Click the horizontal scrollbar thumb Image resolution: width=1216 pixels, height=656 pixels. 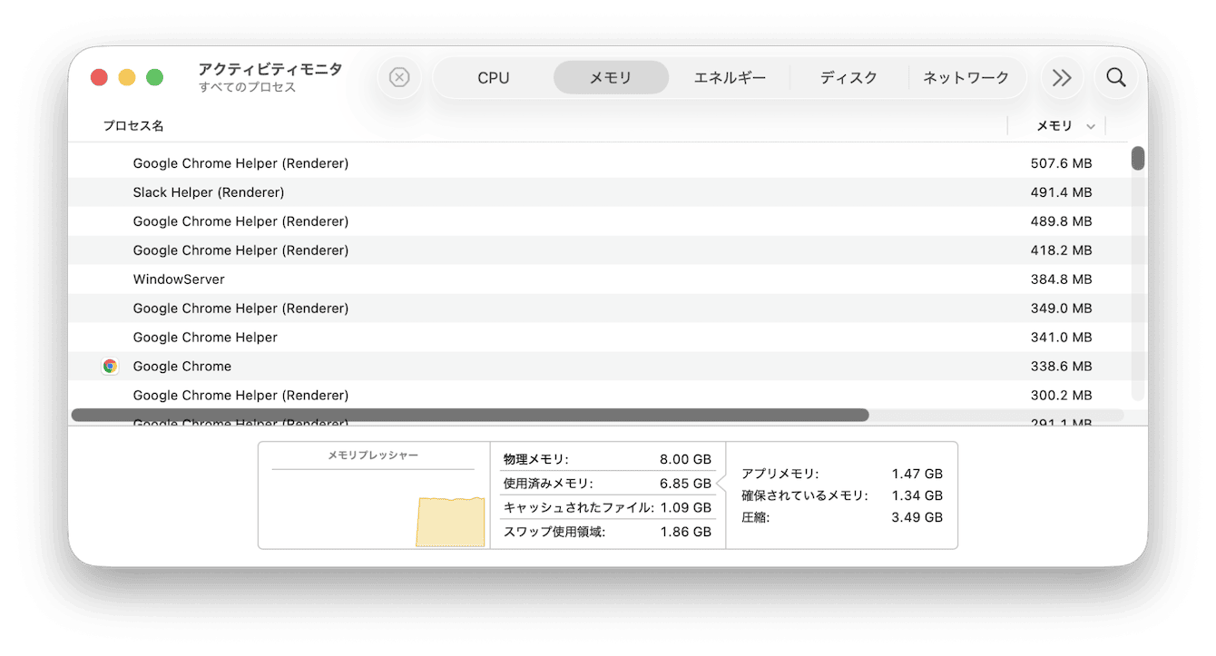470,415
